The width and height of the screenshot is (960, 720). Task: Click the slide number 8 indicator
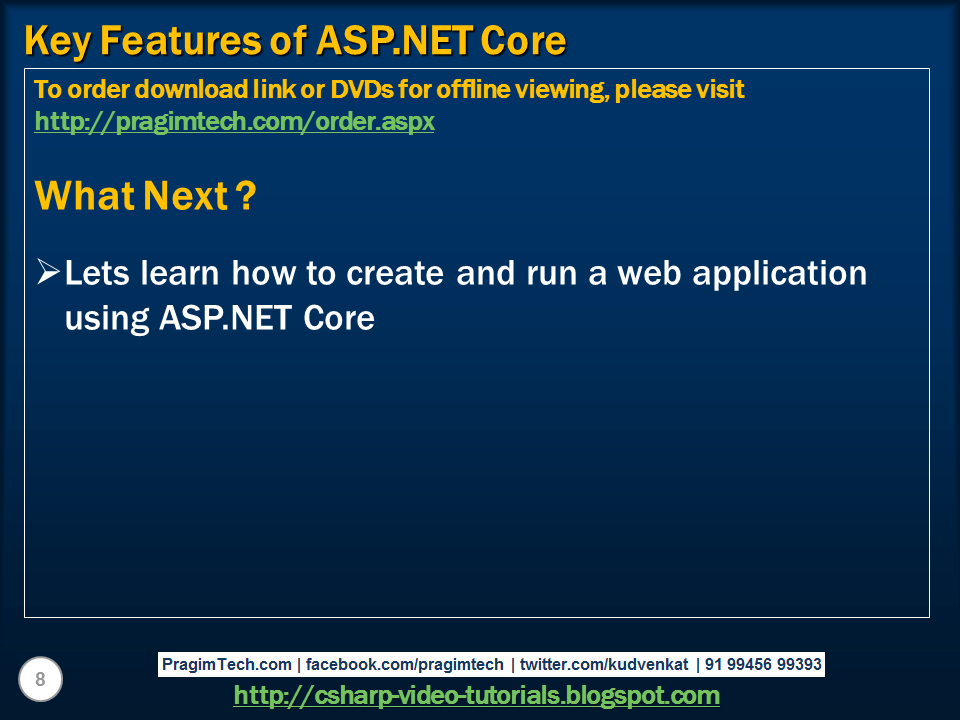coord(39,679)
